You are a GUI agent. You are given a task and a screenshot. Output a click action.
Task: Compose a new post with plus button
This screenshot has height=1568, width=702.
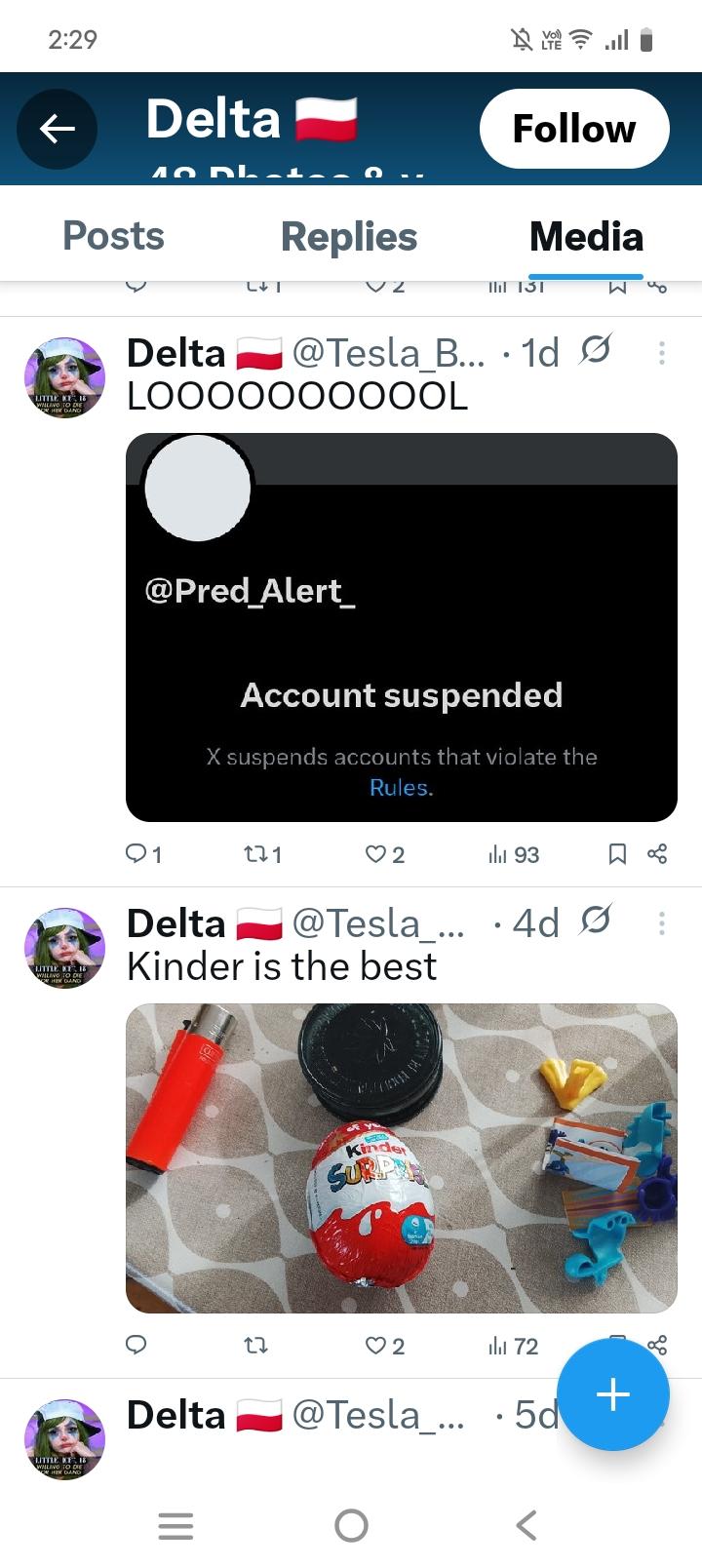612,1395
